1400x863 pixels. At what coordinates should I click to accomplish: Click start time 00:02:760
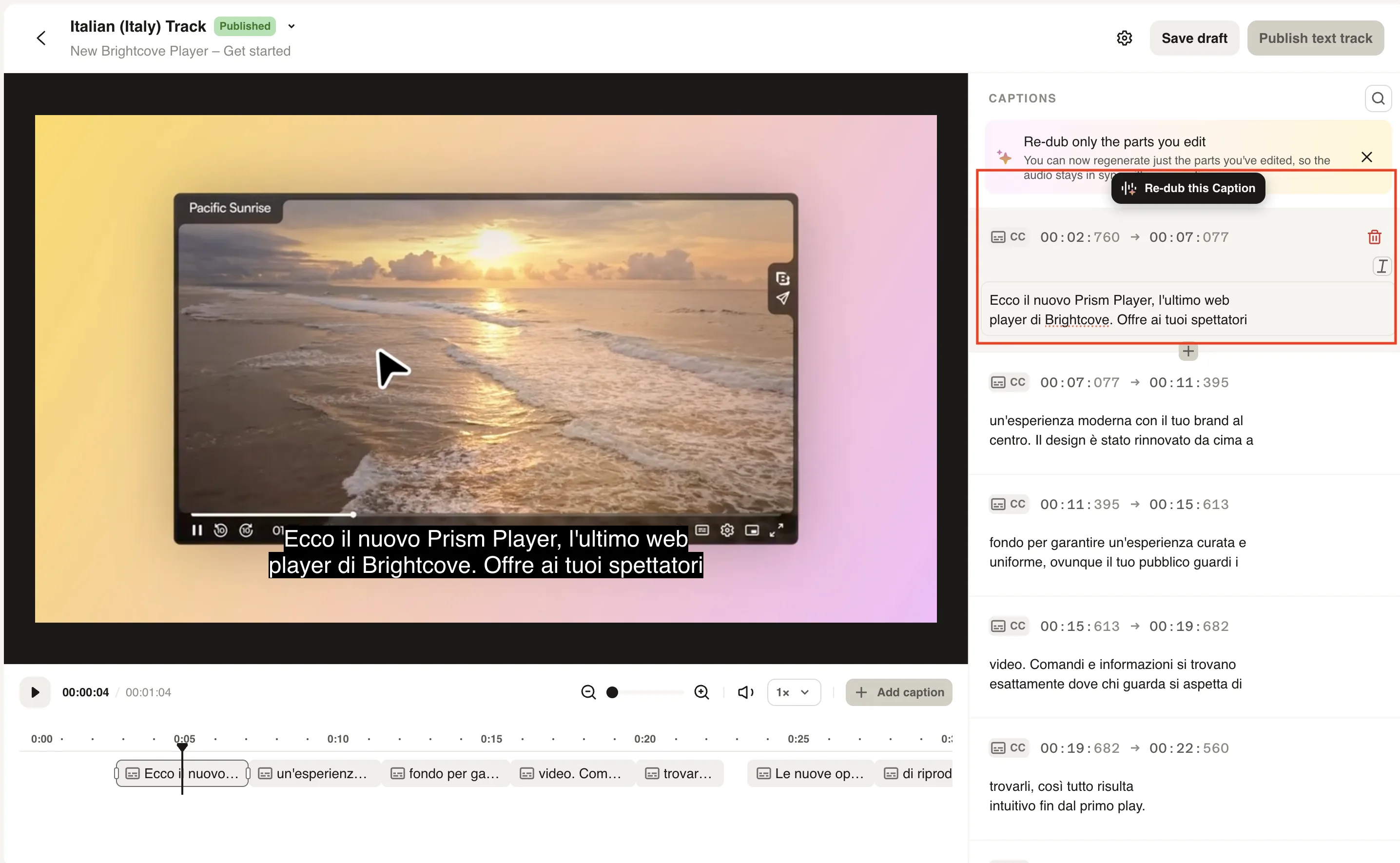(x=1079, y=237)
